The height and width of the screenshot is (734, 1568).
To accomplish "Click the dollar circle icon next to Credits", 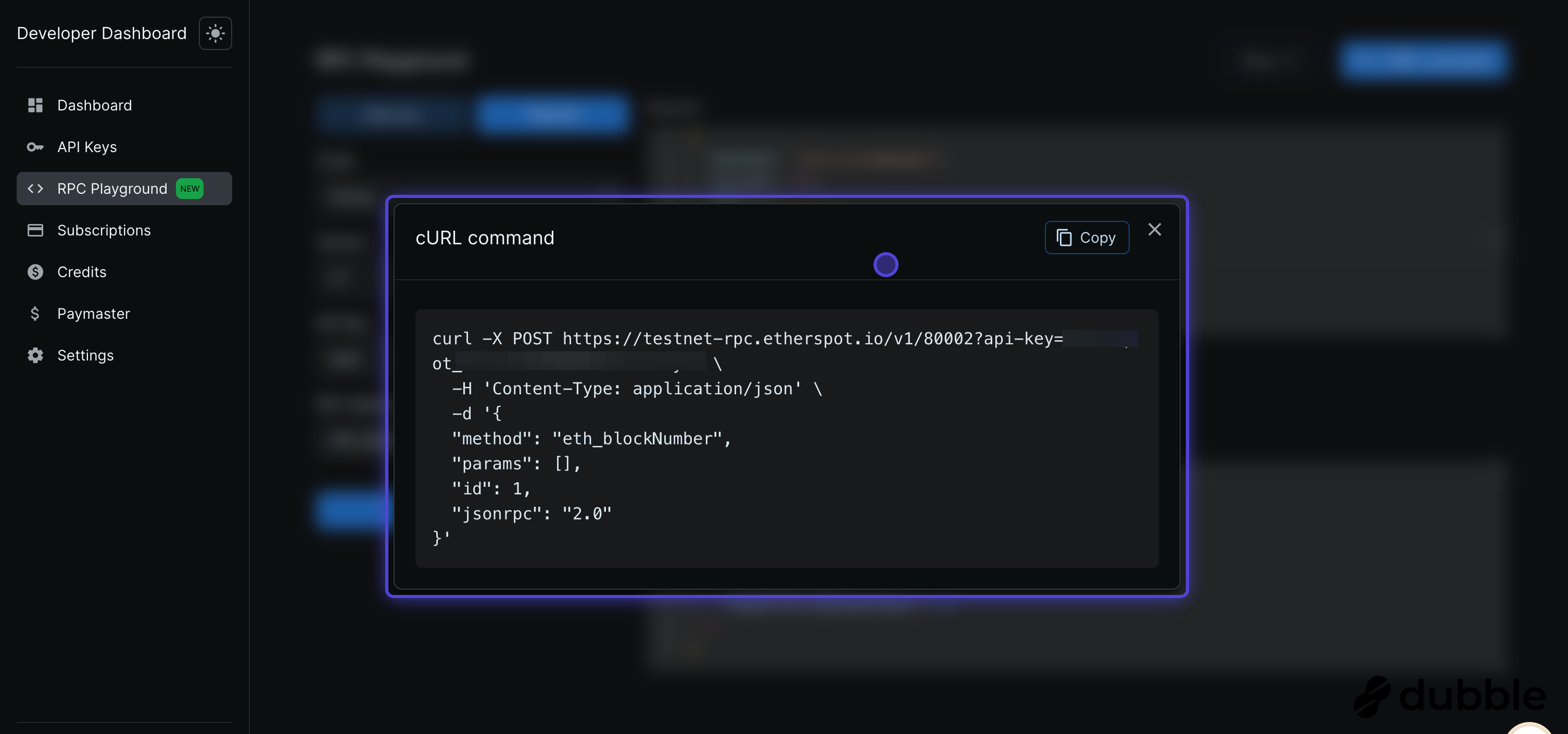I will [x=35, y=272].
